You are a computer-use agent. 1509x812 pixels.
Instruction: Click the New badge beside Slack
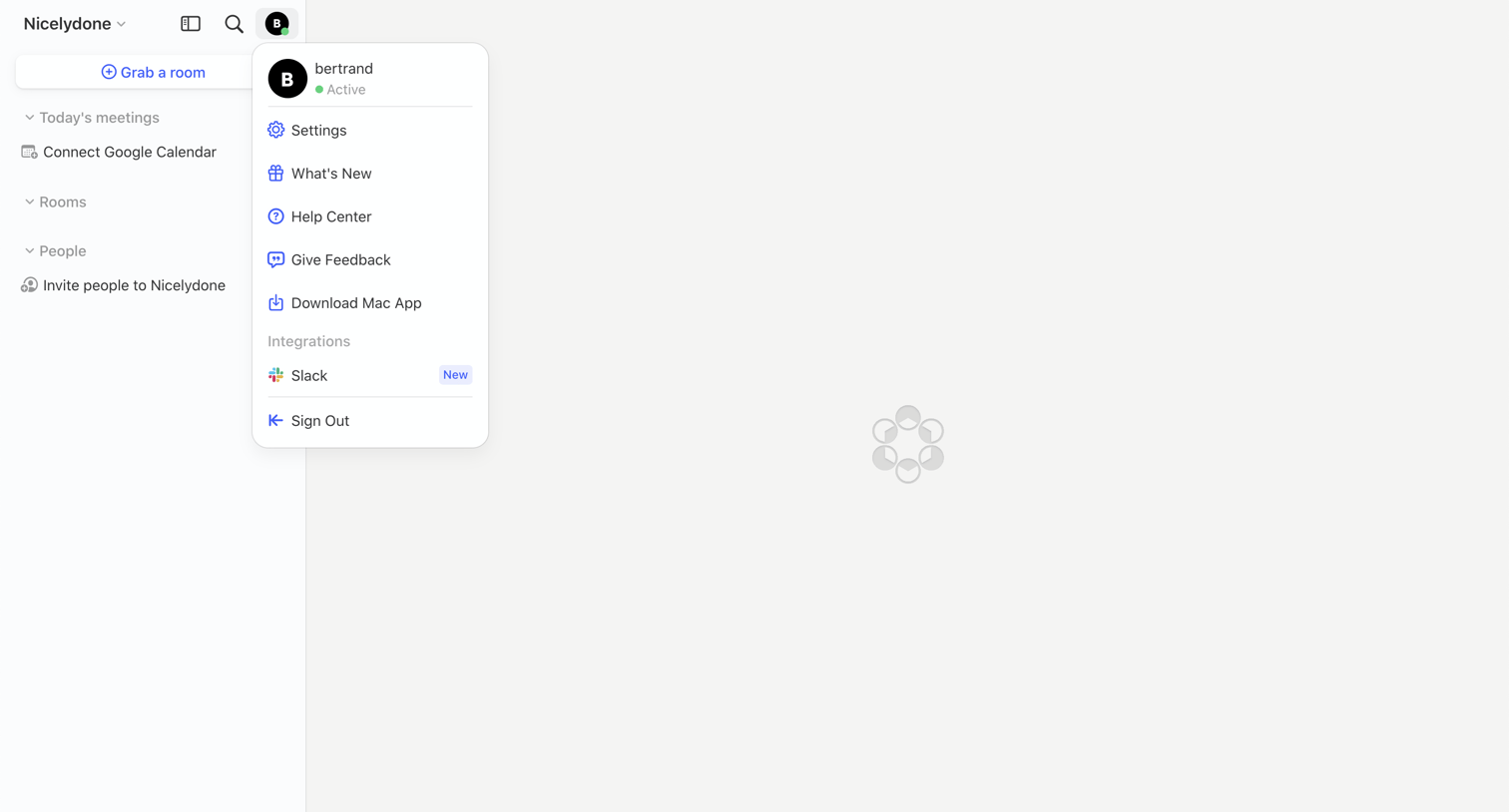(455, 375)
